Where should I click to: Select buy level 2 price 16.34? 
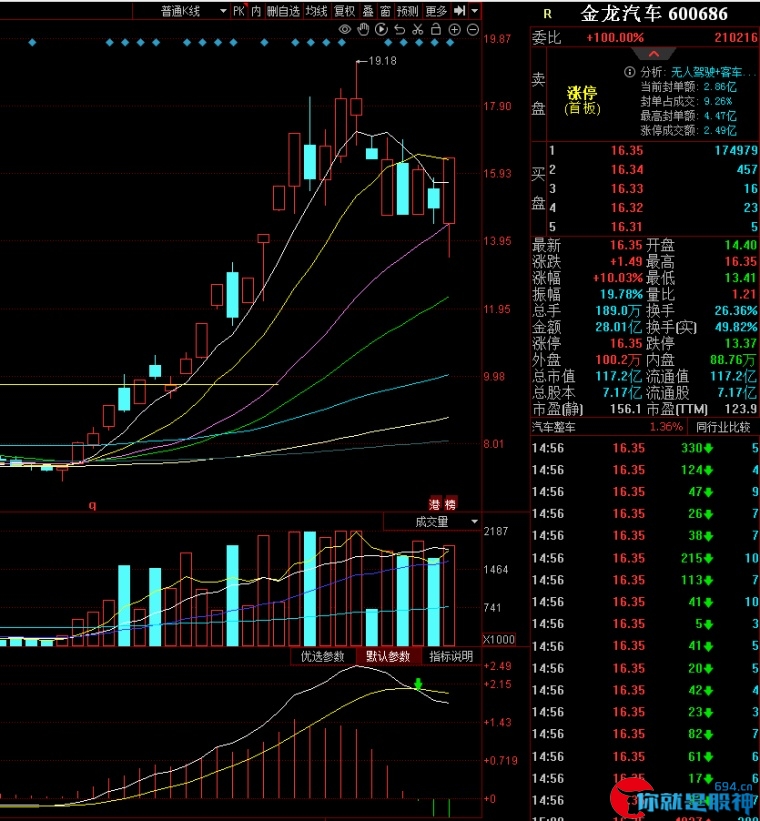[x=626, y=170]
